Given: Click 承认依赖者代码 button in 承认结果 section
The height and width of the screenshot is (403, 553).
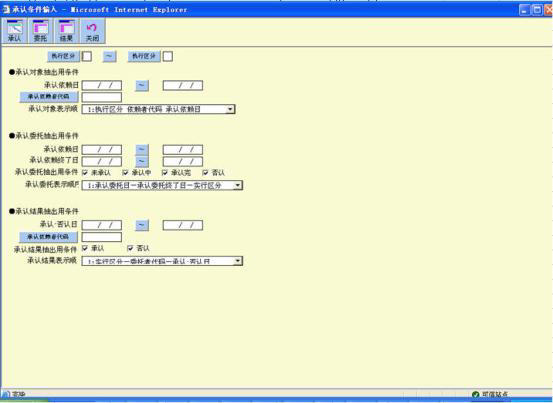Looking at the screenshot, I should (49, 237).
